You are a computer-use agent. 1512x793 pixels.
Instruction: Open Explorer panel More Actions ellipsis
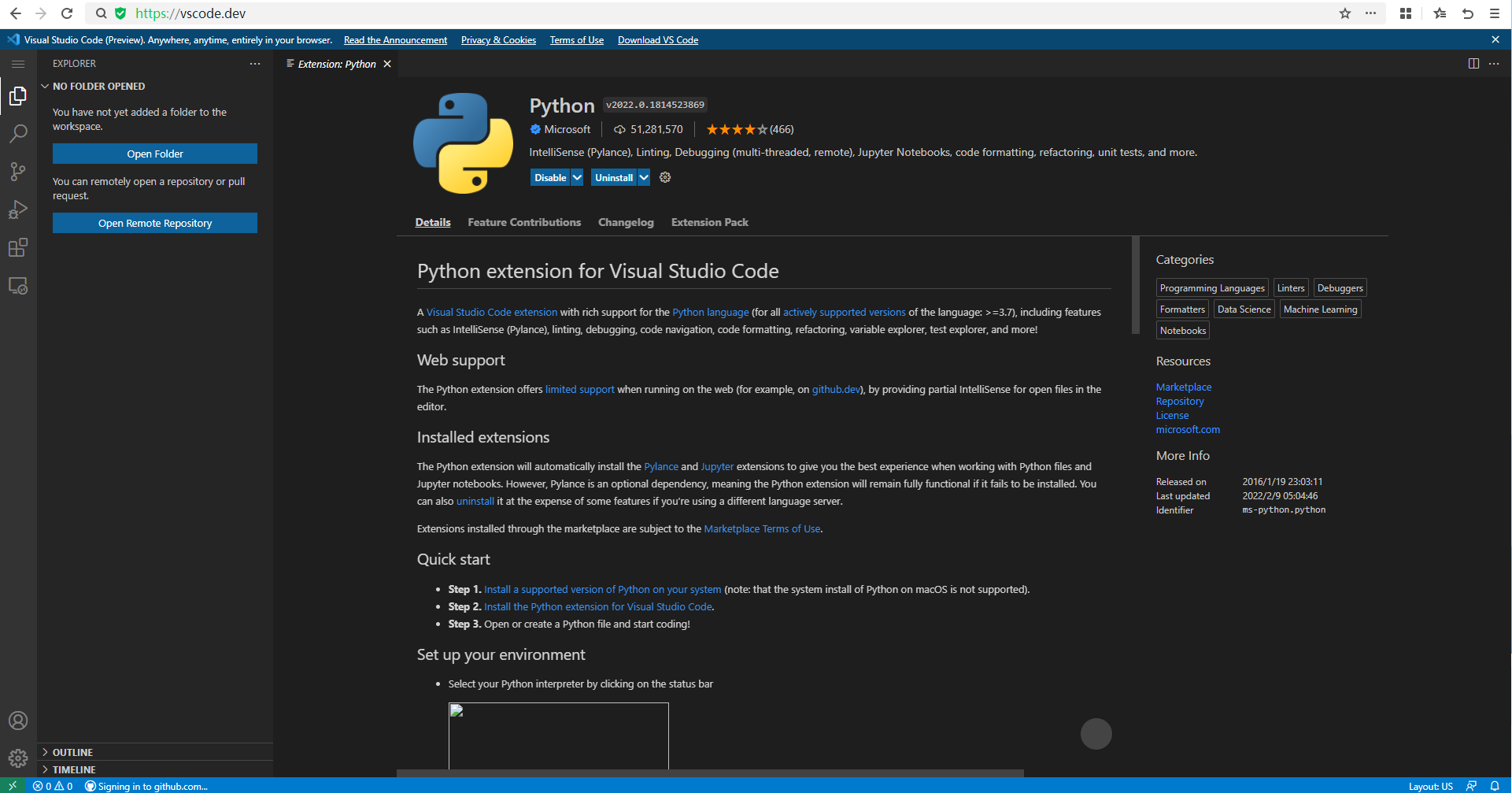point(255,64)
